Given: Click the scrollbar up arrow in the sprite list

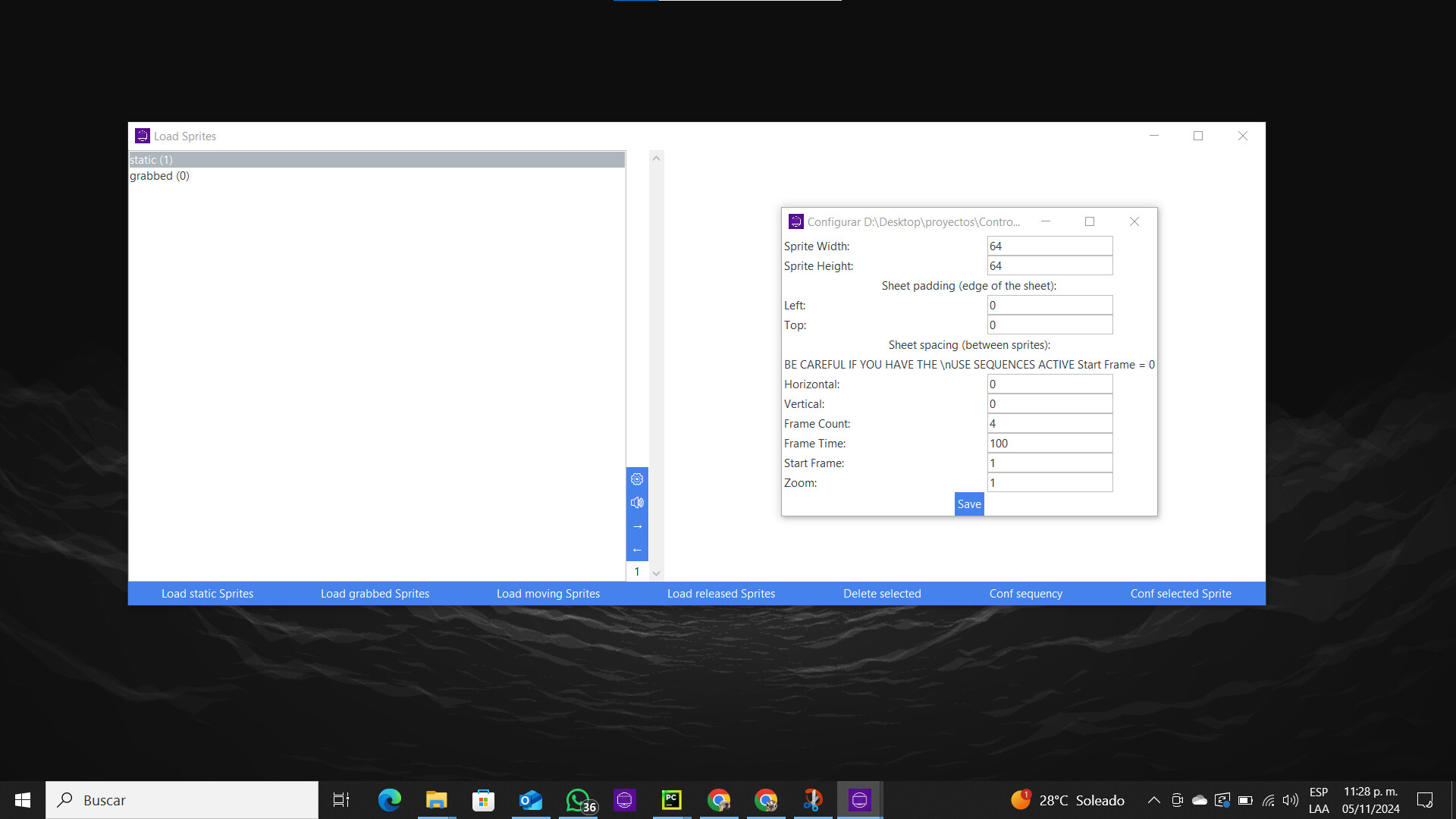Looking at the screenshot, I should 656,157.
